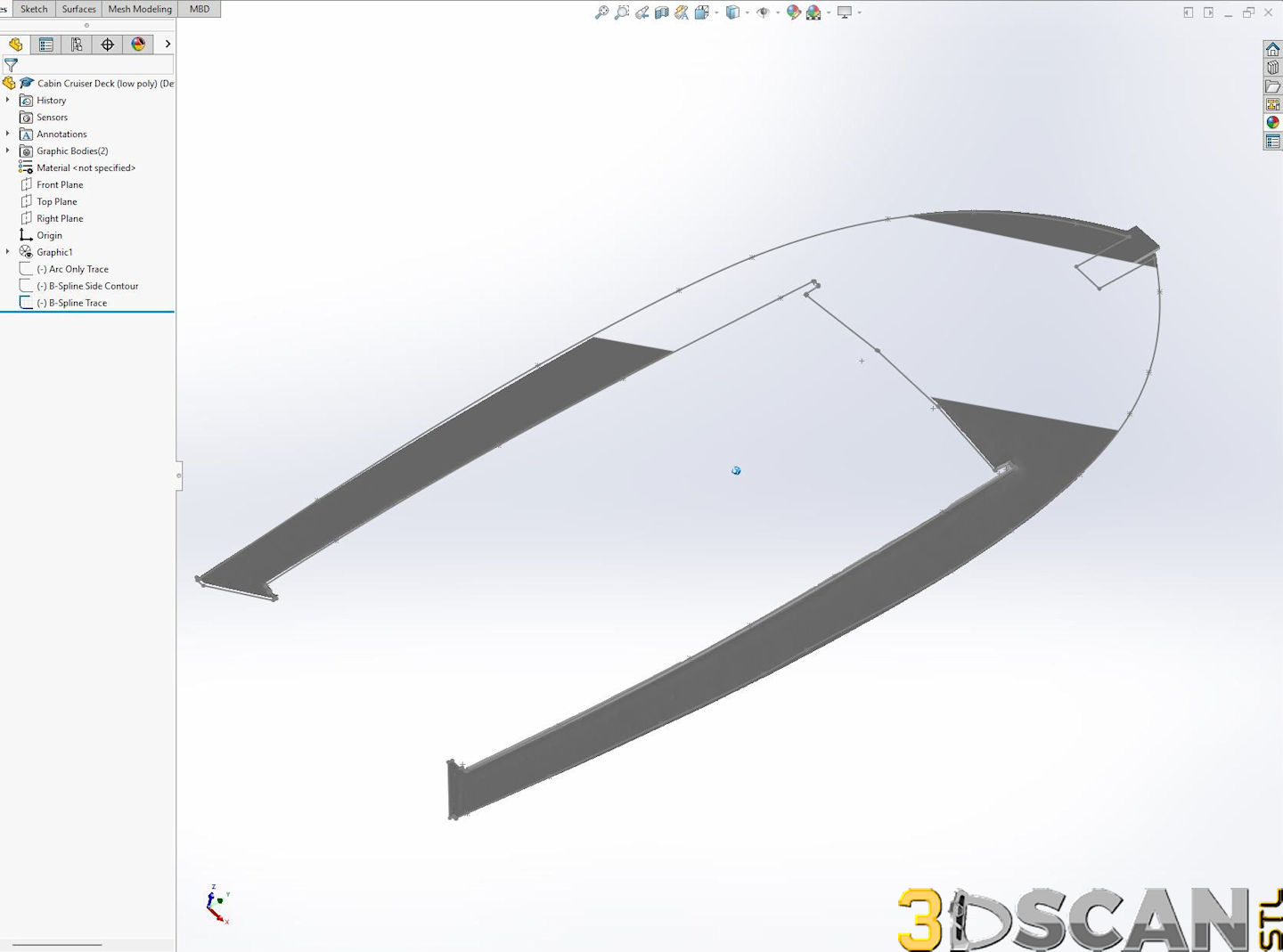Open SOLIDWORKS Resources home icon
Image resolution: width=1283 pixels, height=952 pixels.
tap(1272, 49)
